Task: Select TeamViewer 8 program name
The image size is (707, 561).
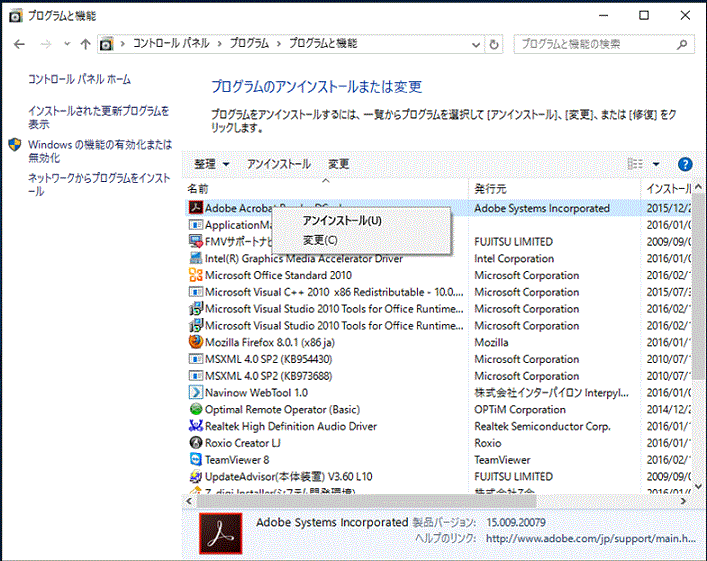Action: pos(237,460)
